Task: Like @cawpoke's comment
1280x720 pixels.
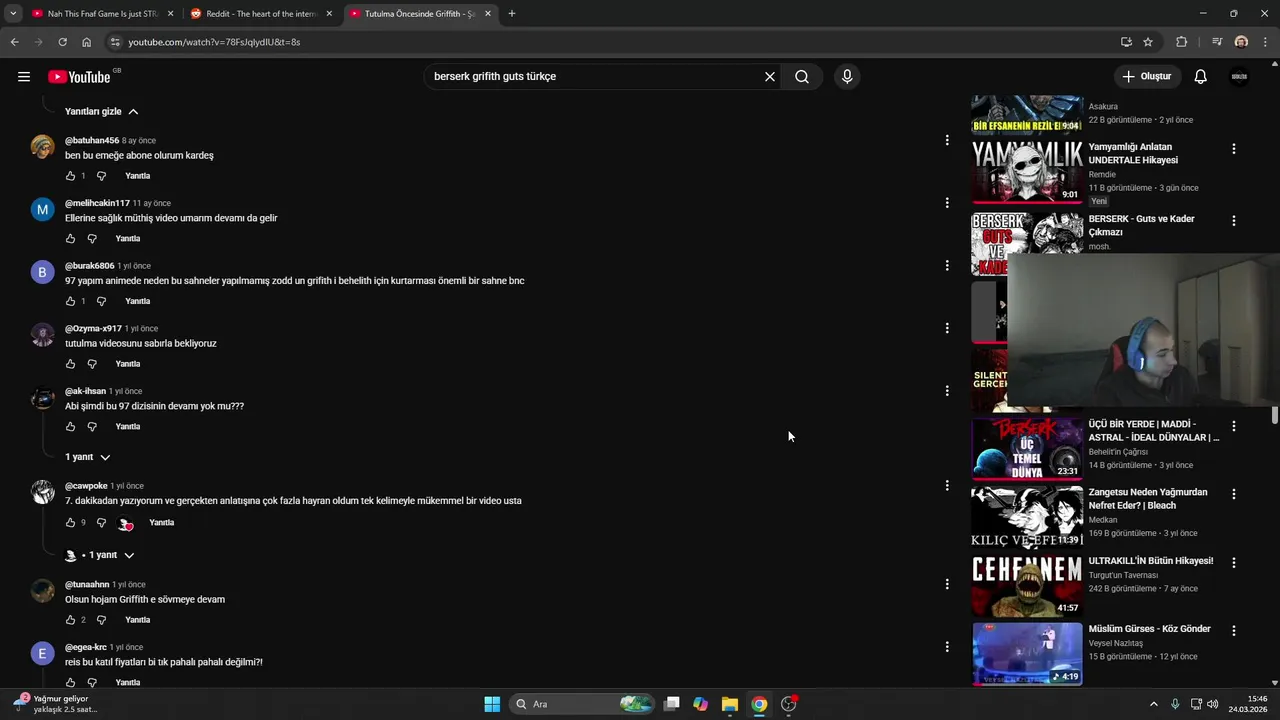Action: [70, 523]
